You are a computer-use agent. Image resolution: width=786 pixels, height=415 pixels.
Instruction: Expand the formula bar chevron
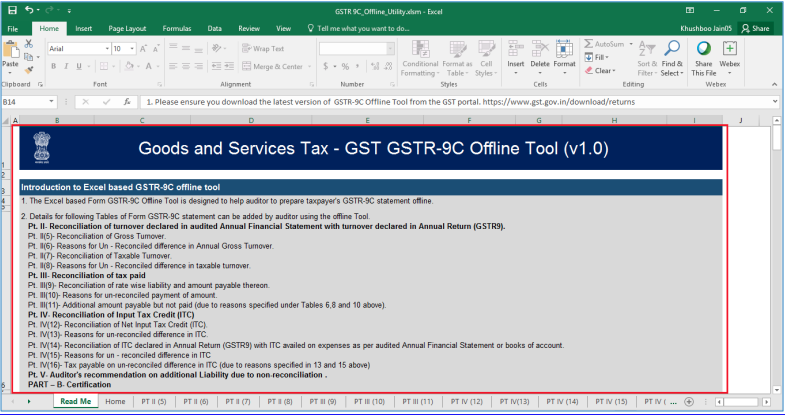pyautogui.click(x=775, y=101)
